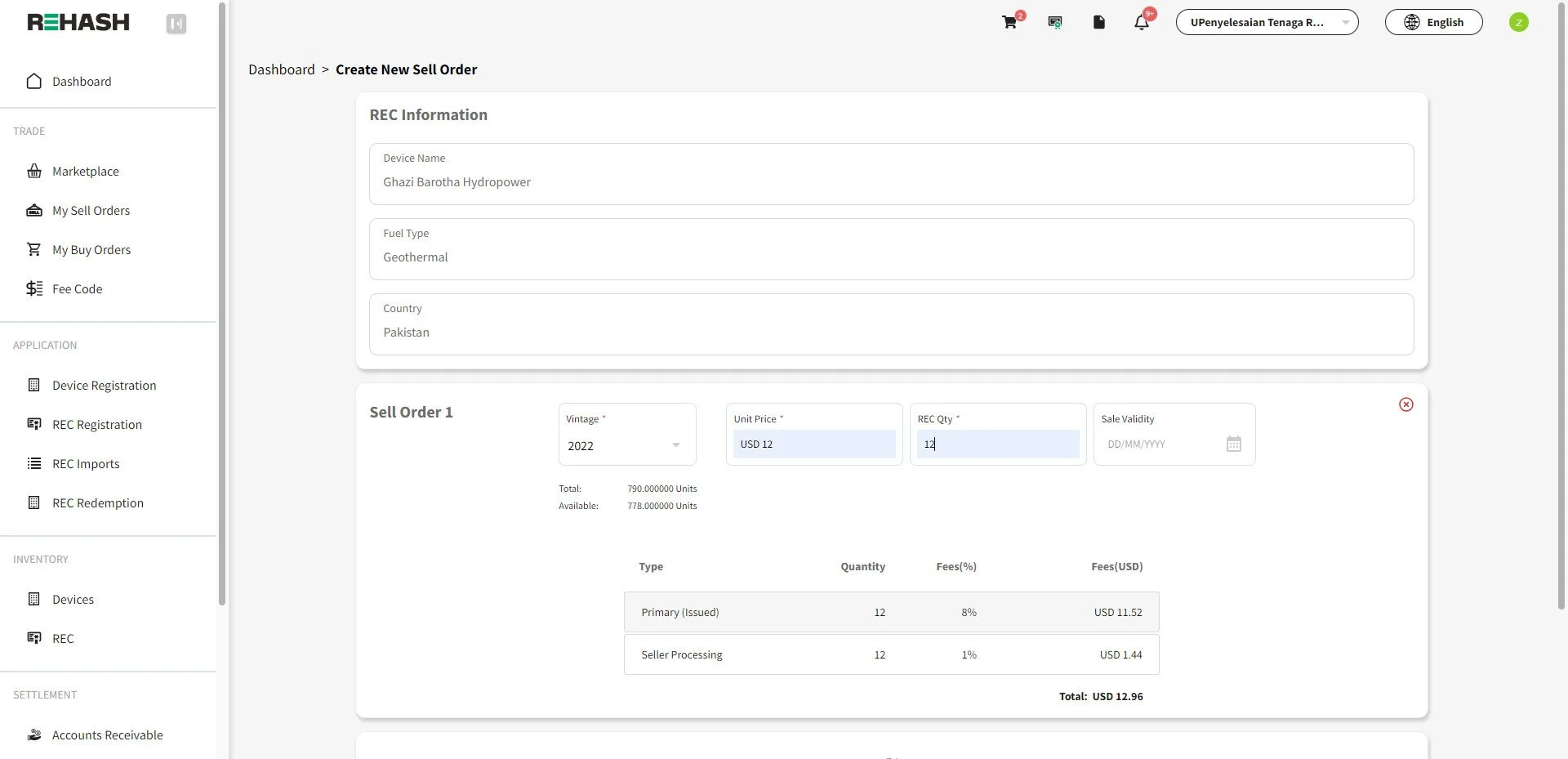This screenshot has height=759, width=1568.
Task: Click the globe language icon
Action: click(1412, 22)
